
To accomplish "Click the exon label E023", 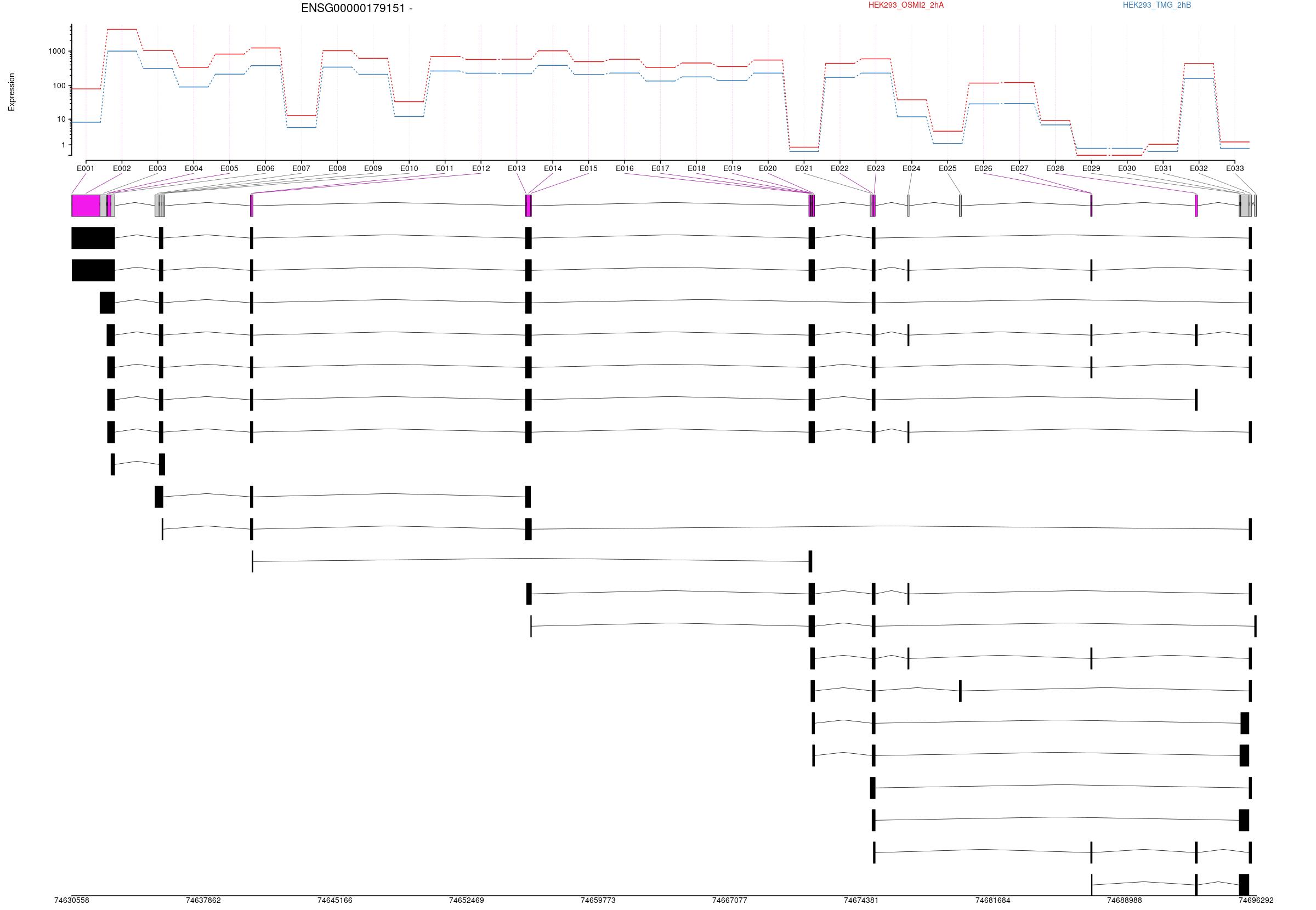I will tap(876, 169).
